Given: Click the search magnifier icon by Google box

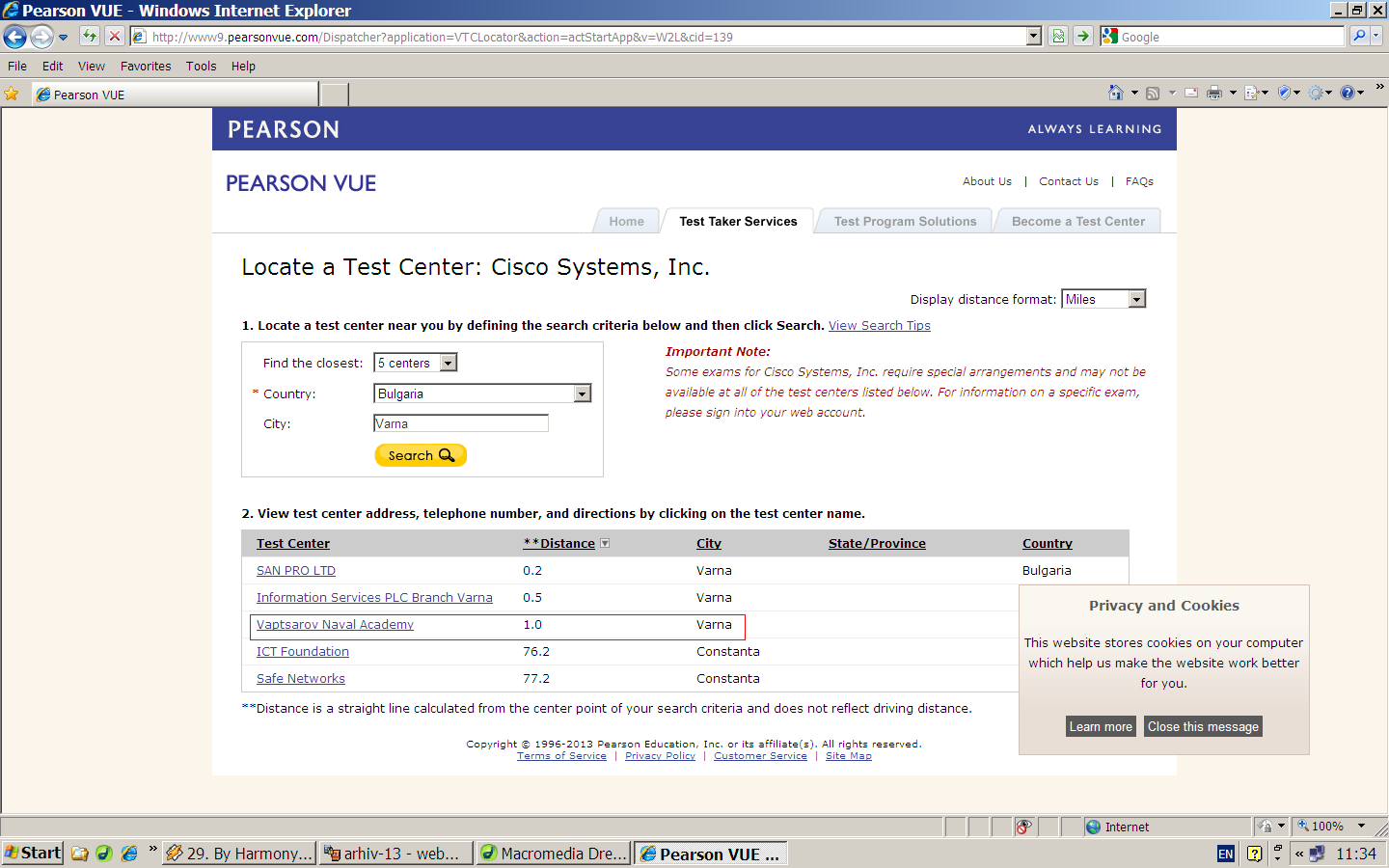Looking at the screenshot, I should pyautogui.click(x=1359, y=36).
